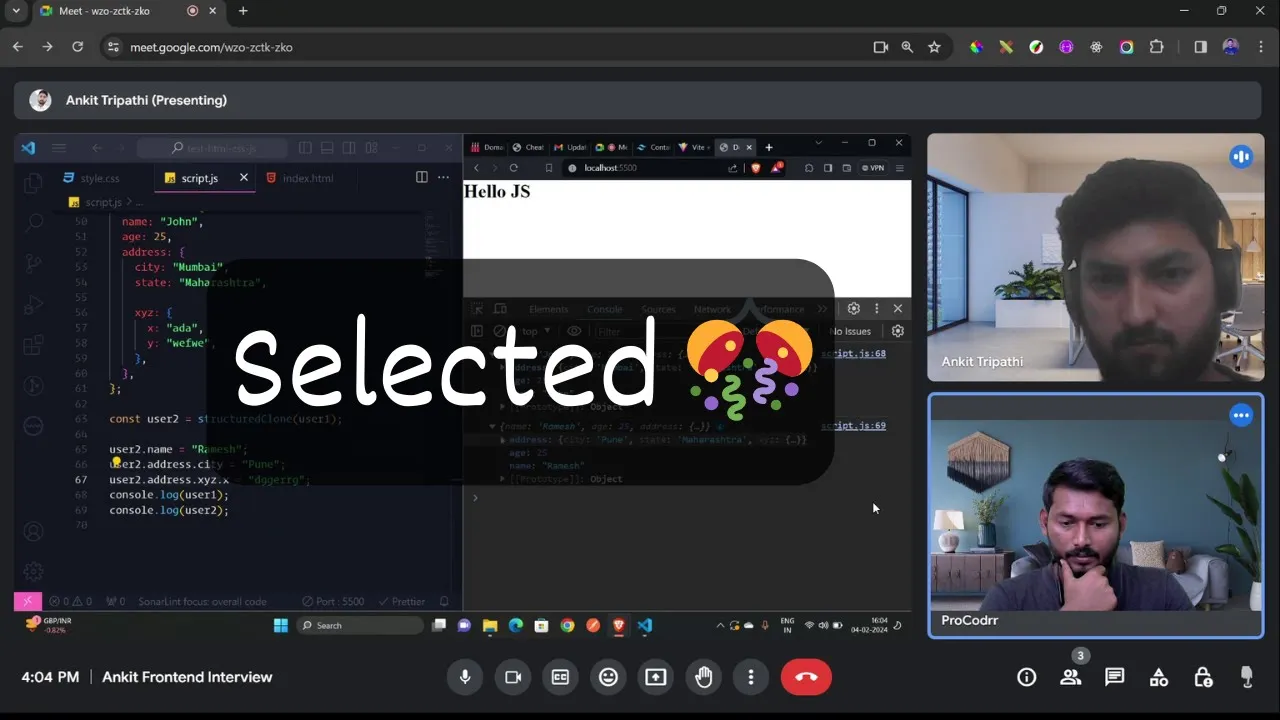Select the ProCodrr video tile
The height and width of the screenshot is (720, 1280).
[x=1095, y=515]
